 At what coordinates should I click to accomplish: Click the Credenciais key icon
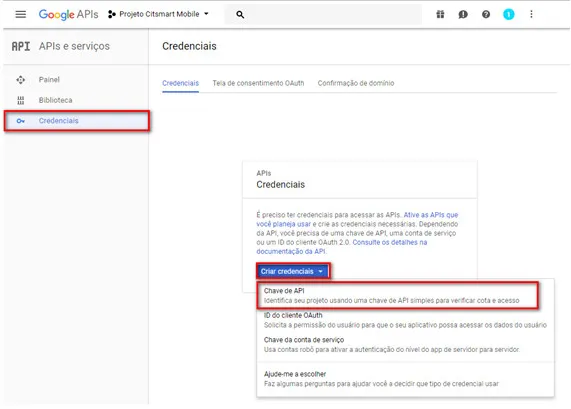click(21, 121)
